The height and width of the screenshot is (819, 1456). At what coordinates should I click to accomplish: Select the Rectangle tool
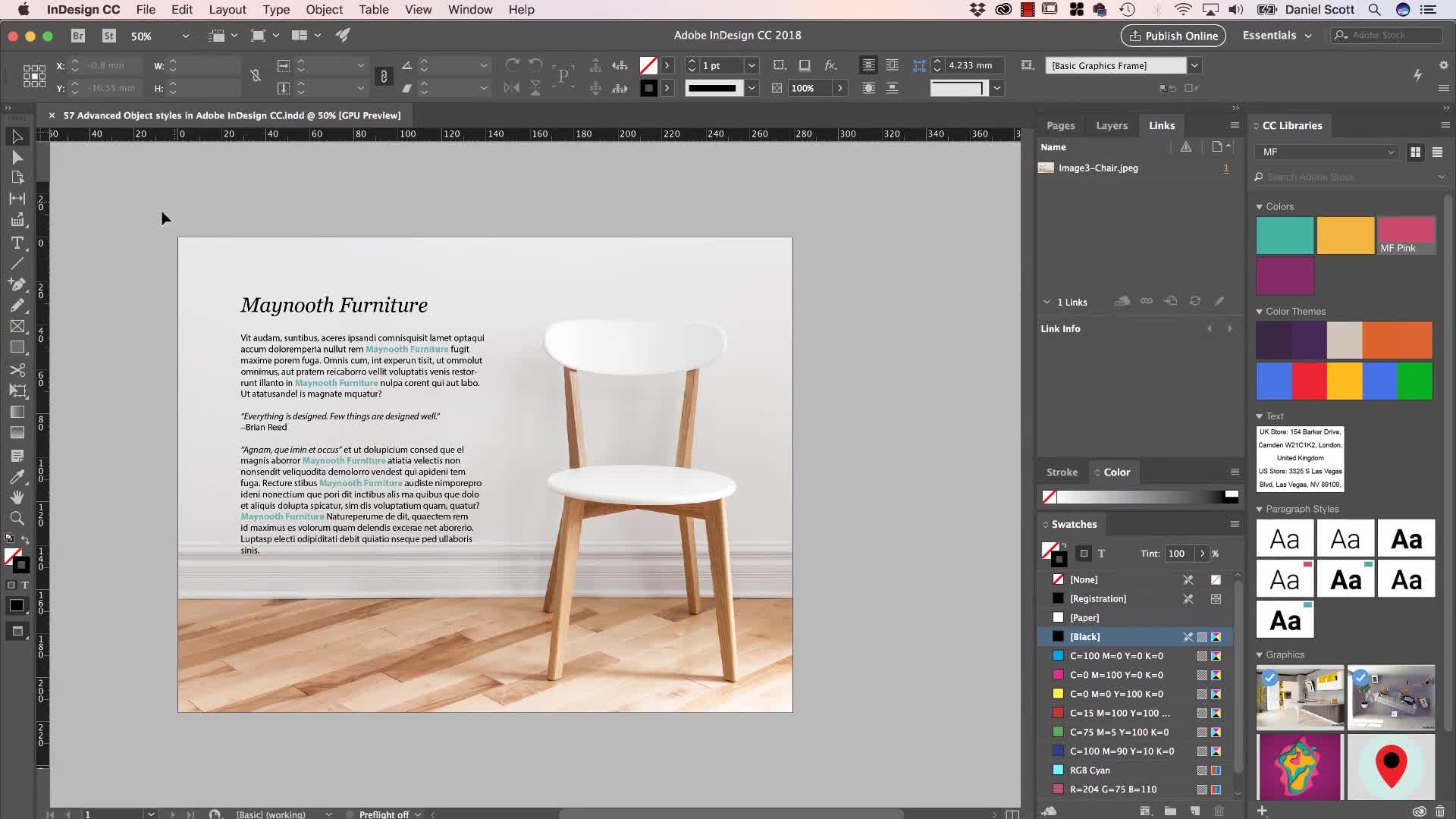17,347
